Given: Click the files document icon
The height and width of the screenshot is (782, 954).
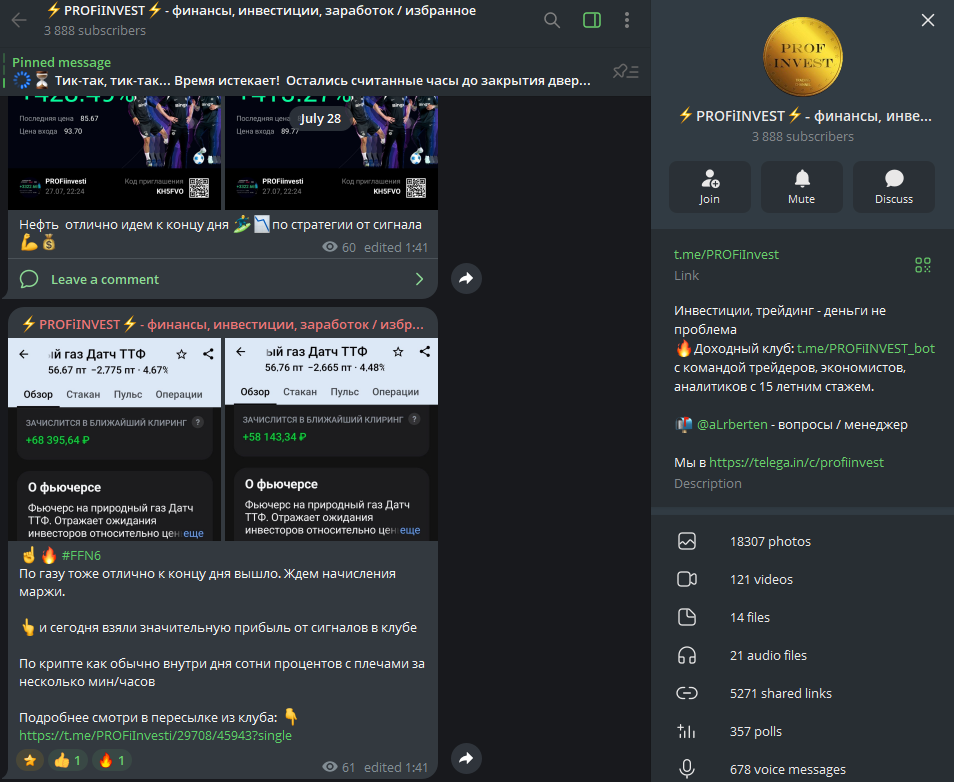Looking at the screenshot, I should point(687,617).
